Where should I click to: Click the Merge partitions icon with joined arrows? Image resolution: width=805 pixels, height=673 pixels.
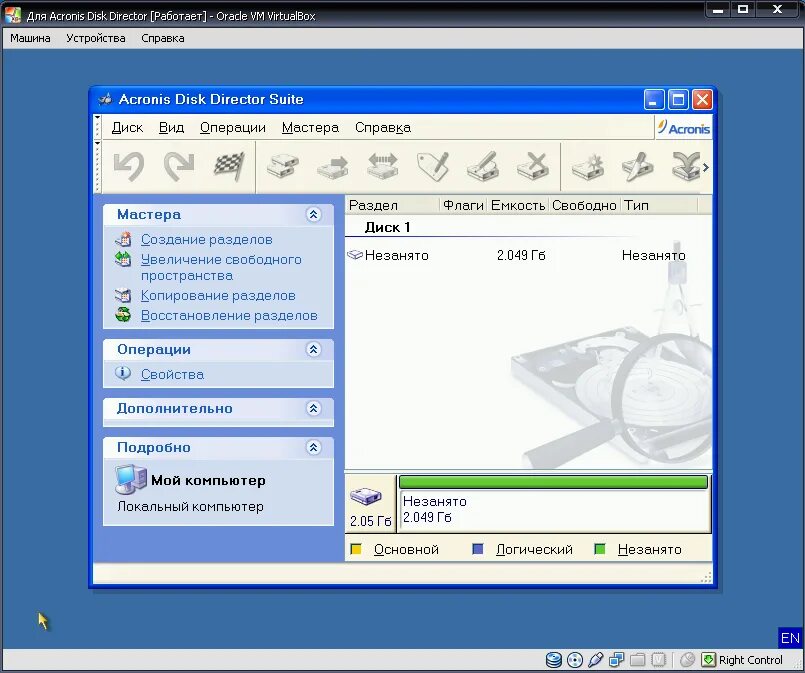(x=686, y=166)
